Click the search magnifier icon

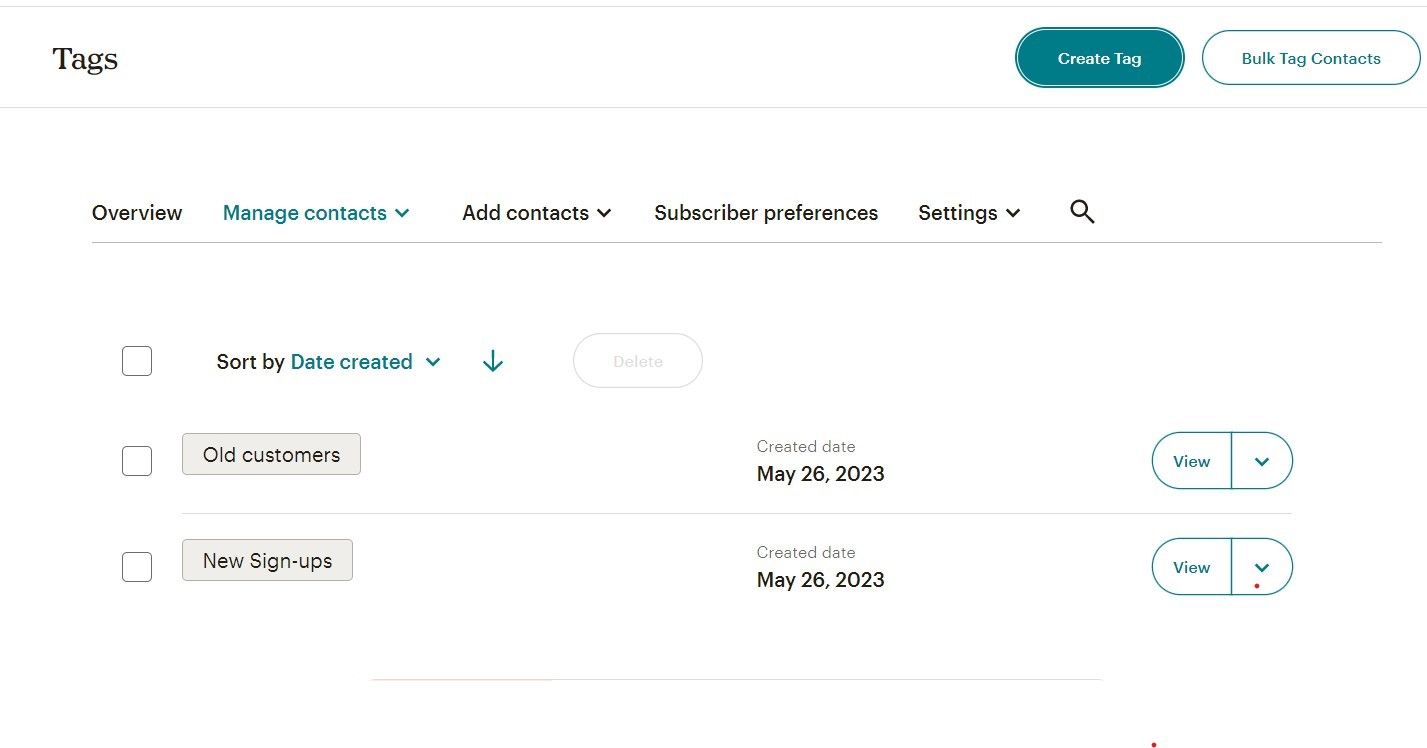coord(1082,212)
